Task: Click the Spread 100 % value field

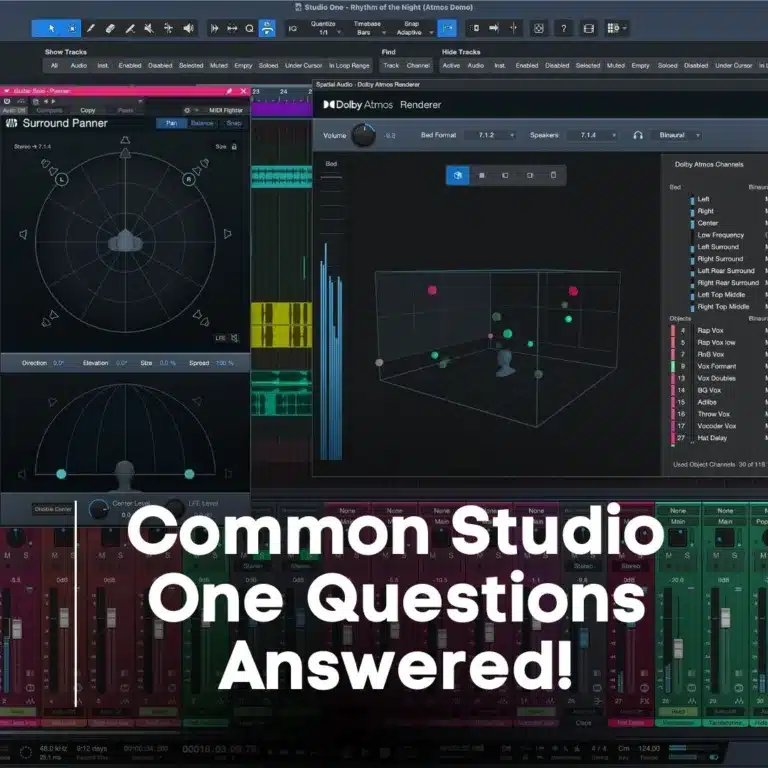Action: 225,363
